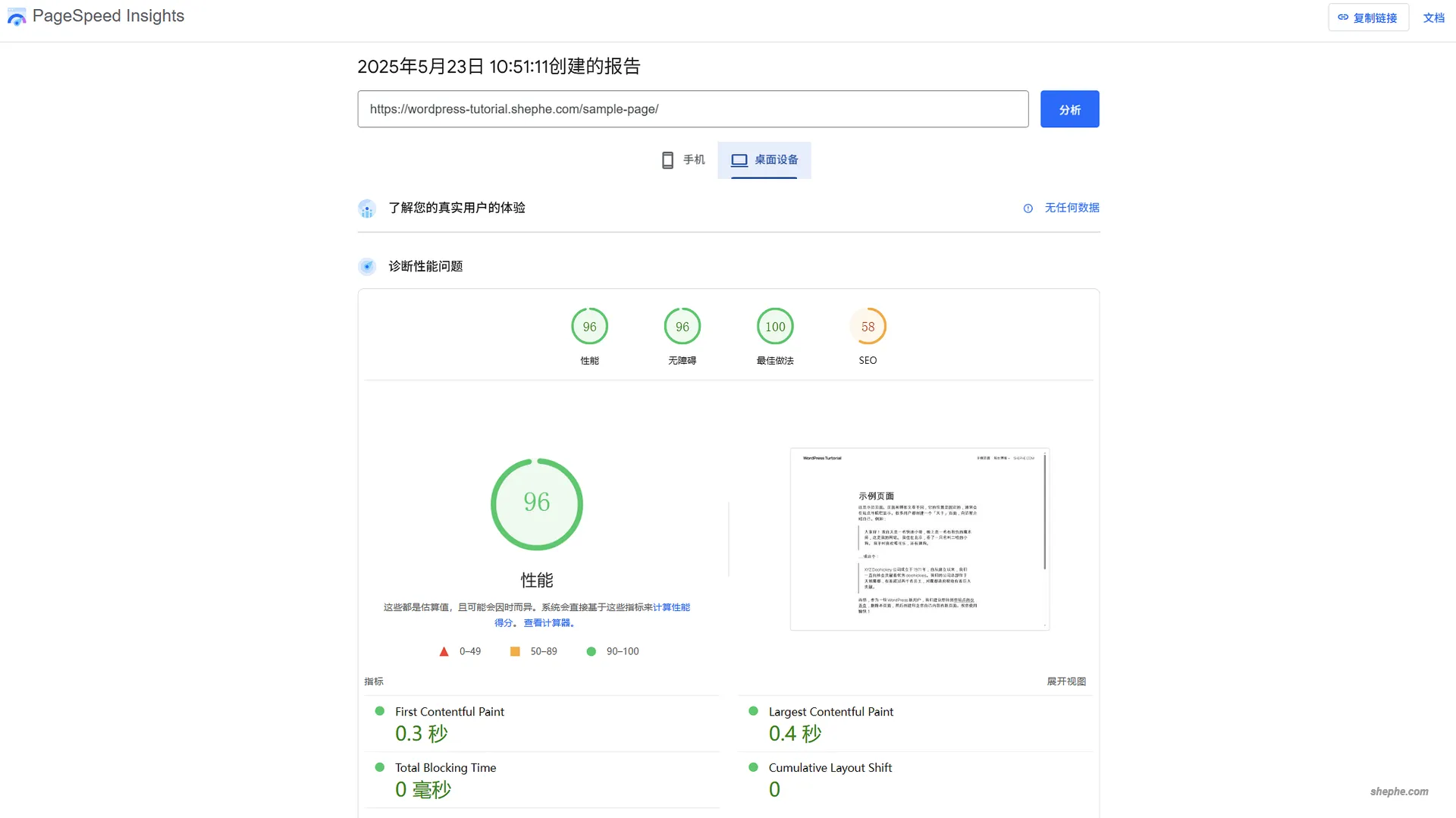Click the PageSpeed Insights logo icon

coord(17,16)
